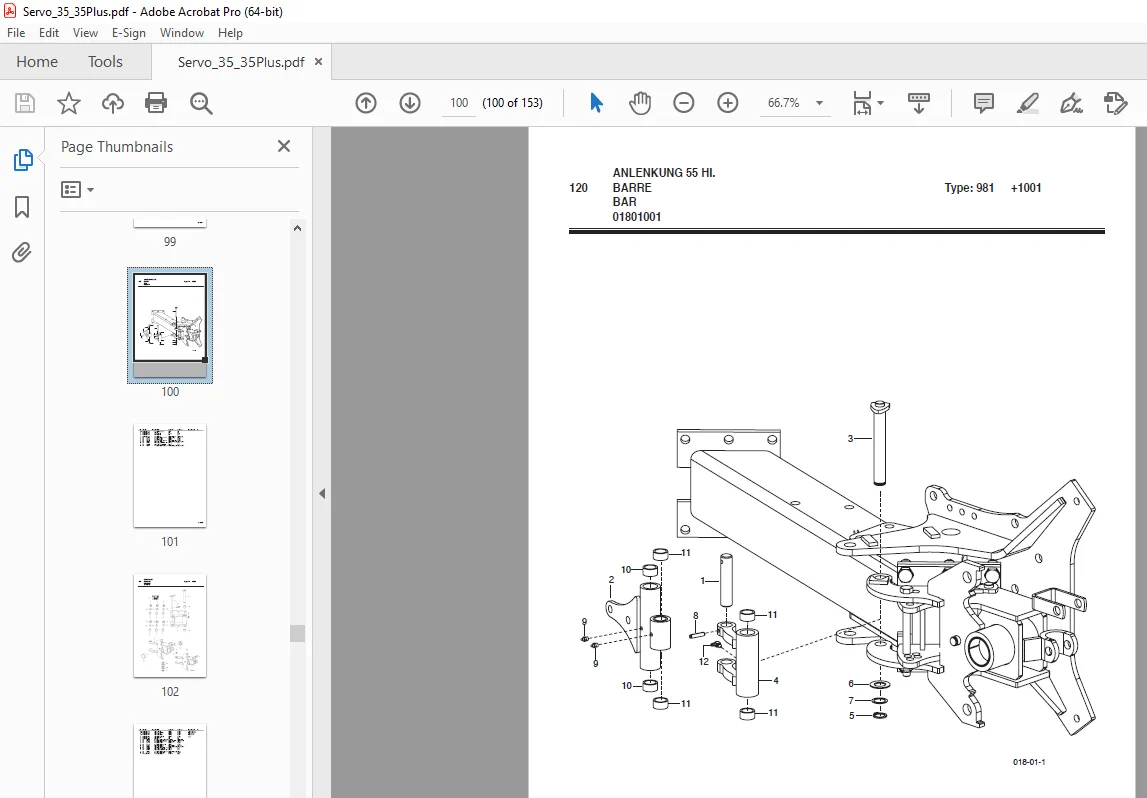Open the sign document pen tool

1072,103
